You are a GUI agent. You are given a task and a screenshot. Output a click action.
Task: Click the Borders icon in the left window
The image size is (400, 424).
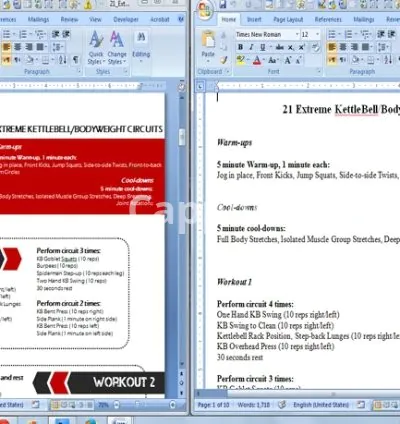click(x=45, y=60)
